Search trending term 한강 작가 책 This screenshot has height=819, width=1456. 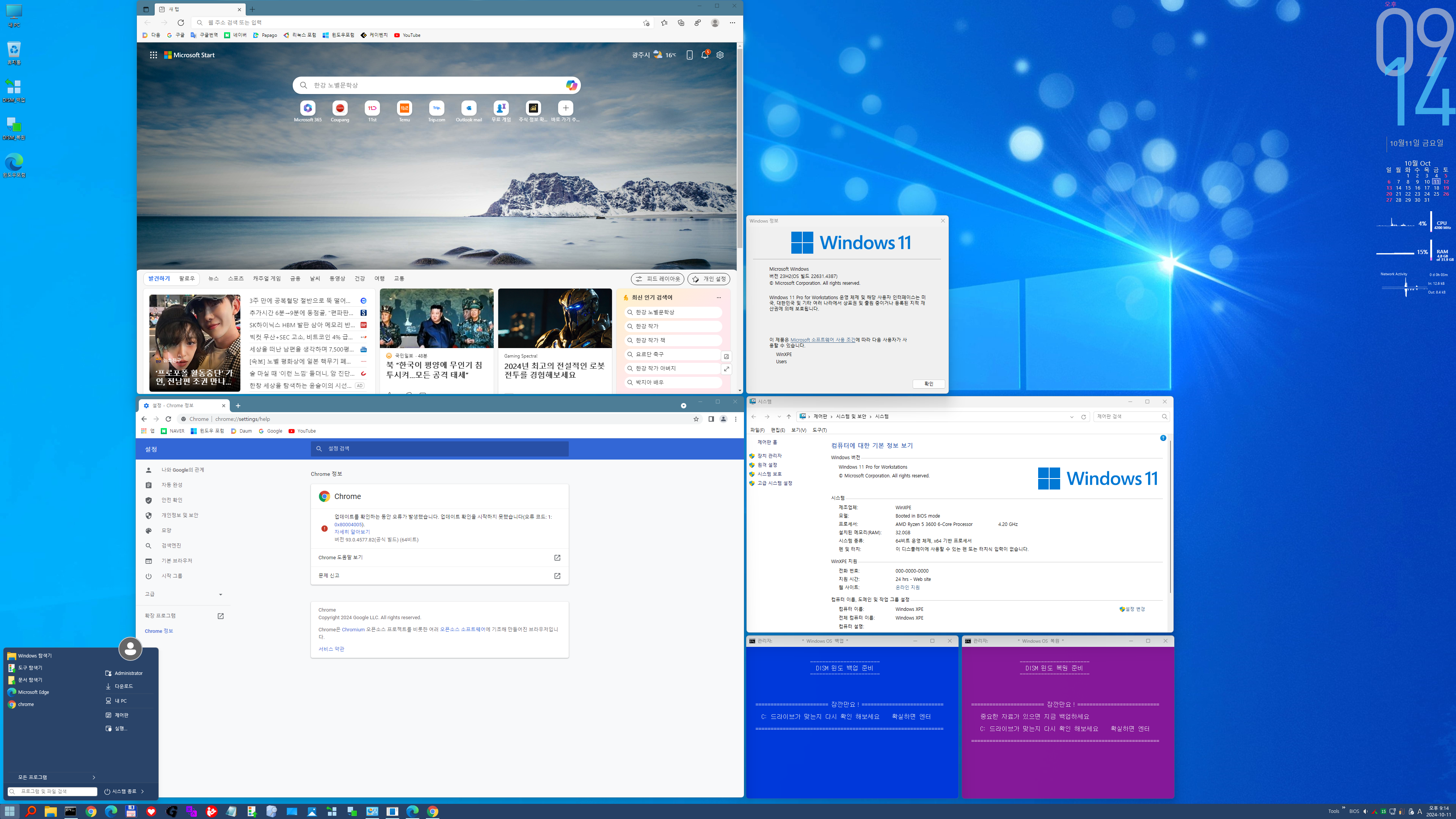[x=673, y=340]
